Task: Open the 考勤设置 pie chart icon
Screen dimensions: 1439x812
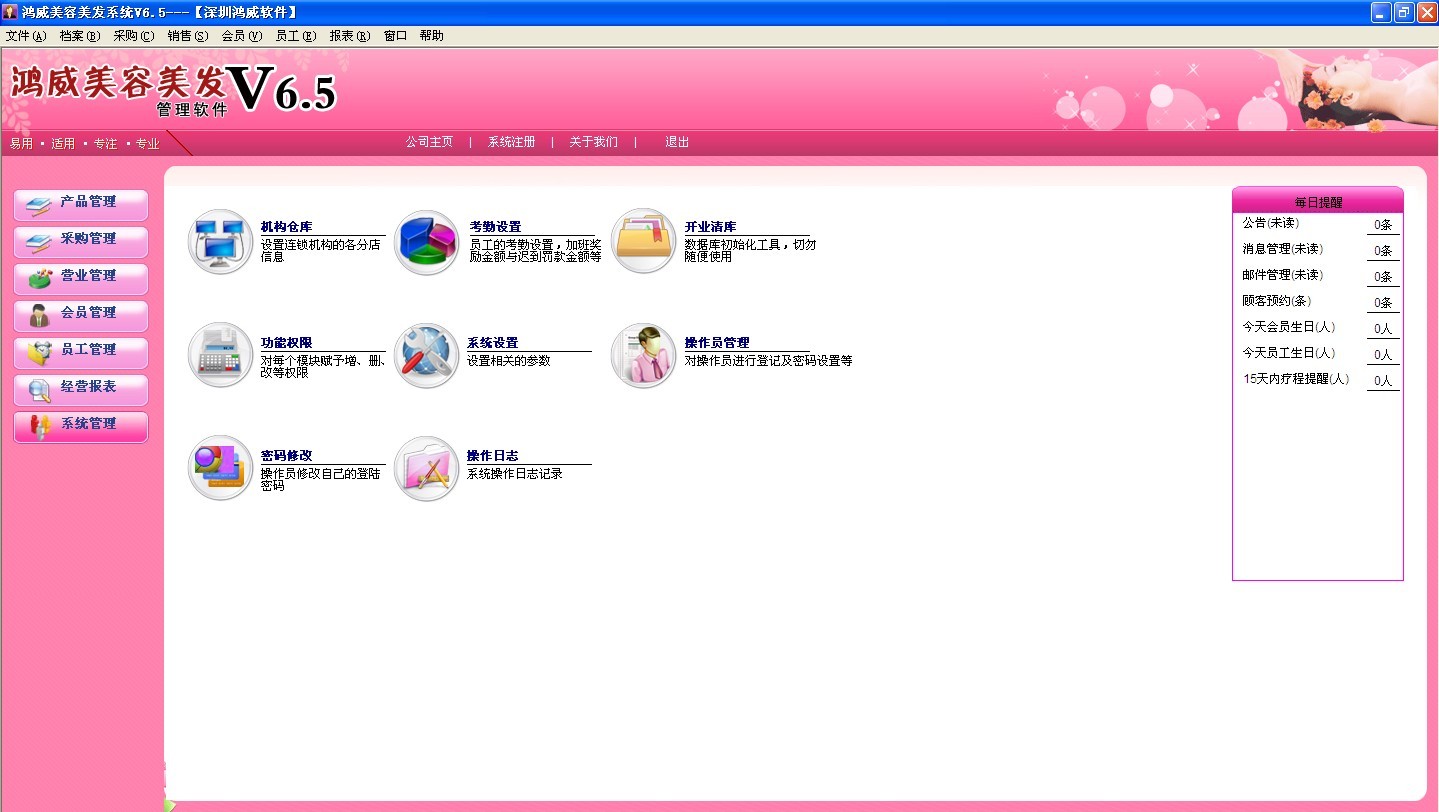Action: point(427,242)
